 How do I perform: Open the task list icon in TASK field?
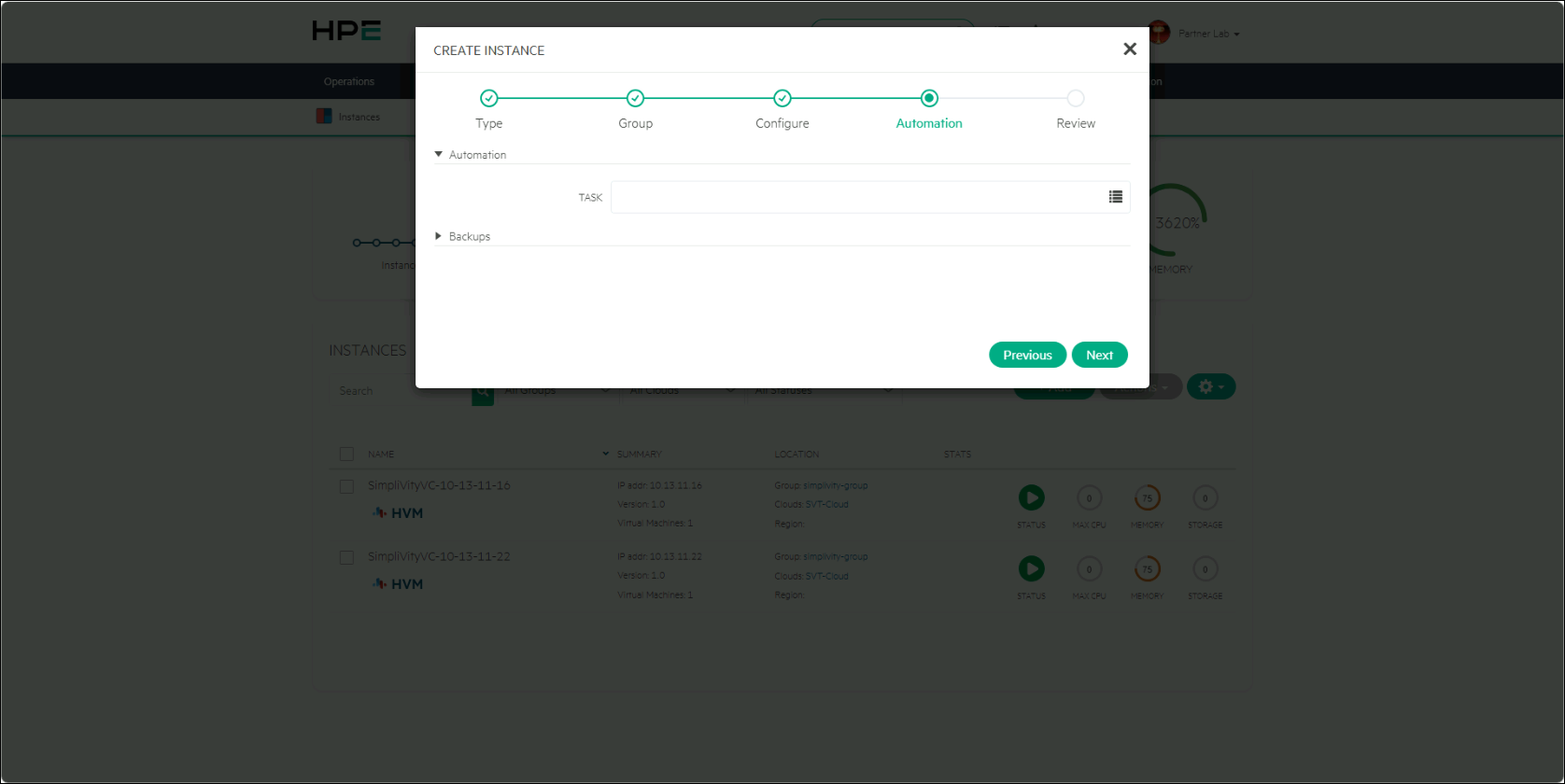(1115, 197)
